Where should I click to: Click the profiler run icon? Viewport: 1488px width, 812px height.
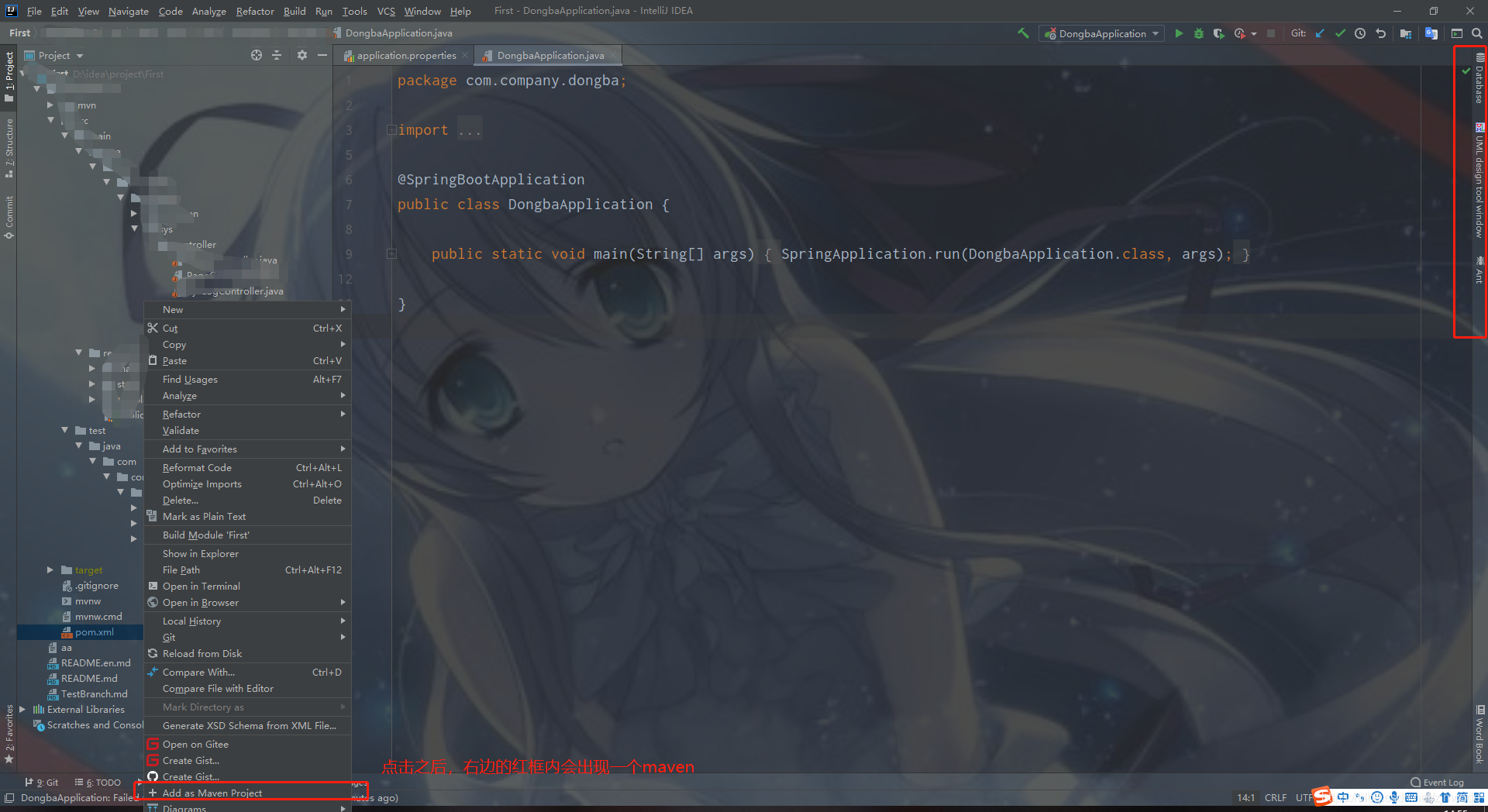click(x=1239, y=33)
